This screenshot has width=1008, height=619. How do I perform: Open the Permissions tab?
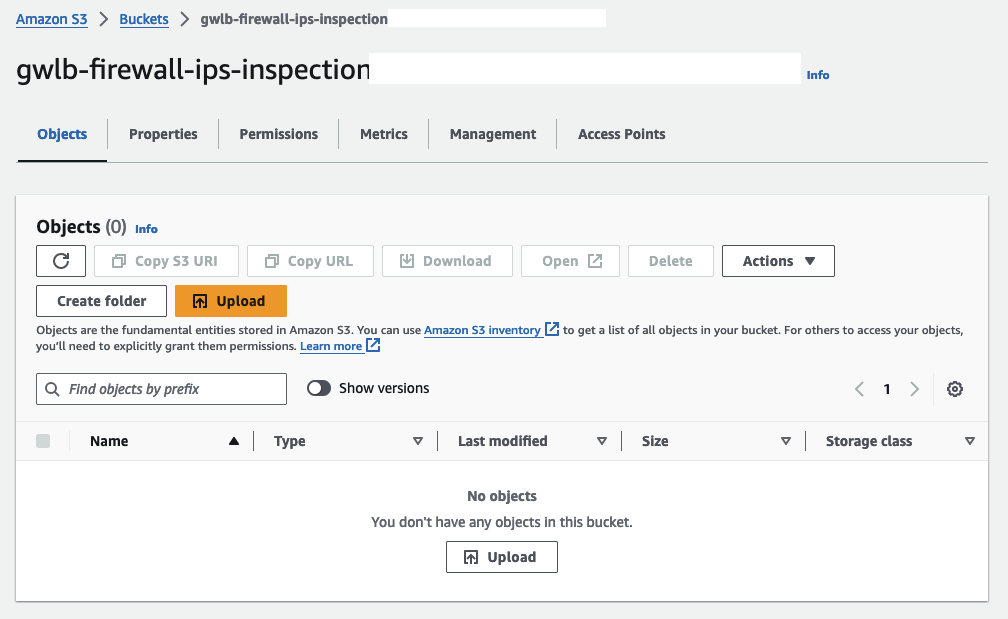[x=278, y=134]
